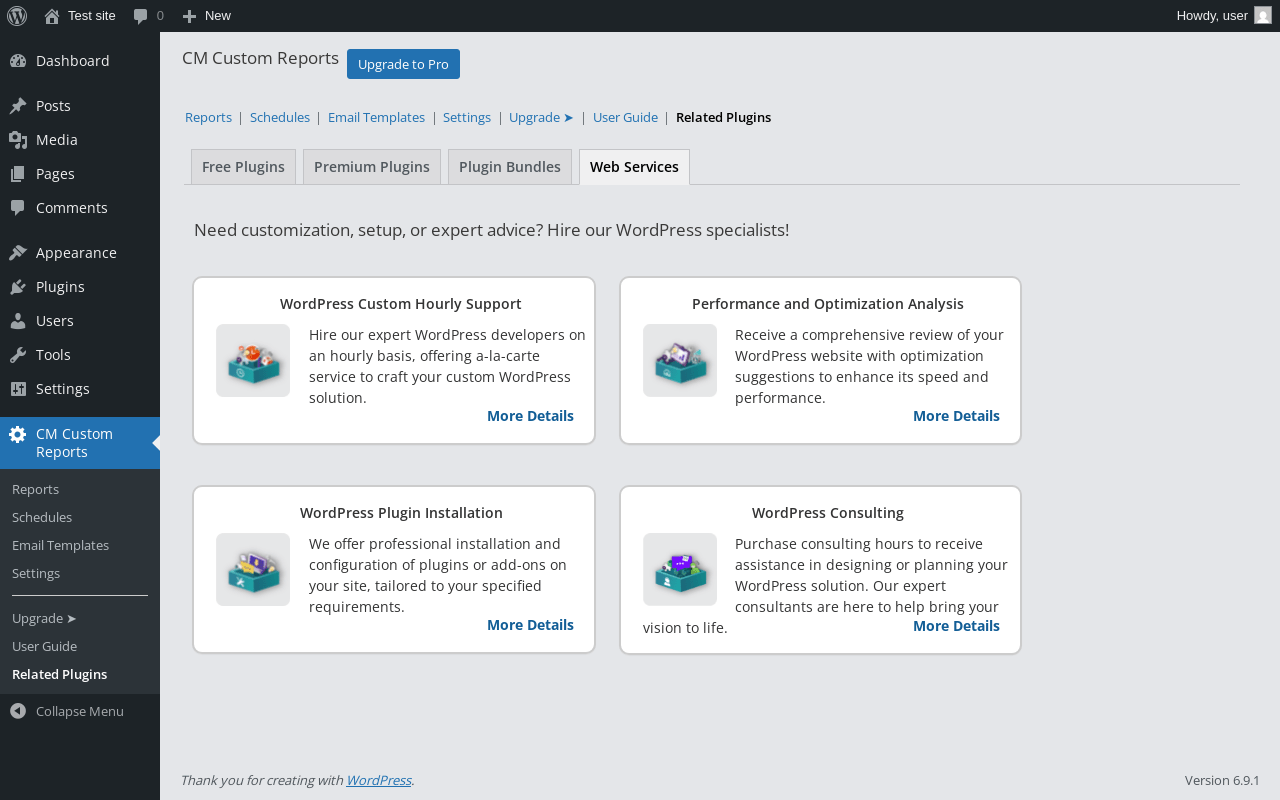Open the comments bubble icon in admin bar
The width and height of the screenshot is (1280, 800).
(141, 16)
